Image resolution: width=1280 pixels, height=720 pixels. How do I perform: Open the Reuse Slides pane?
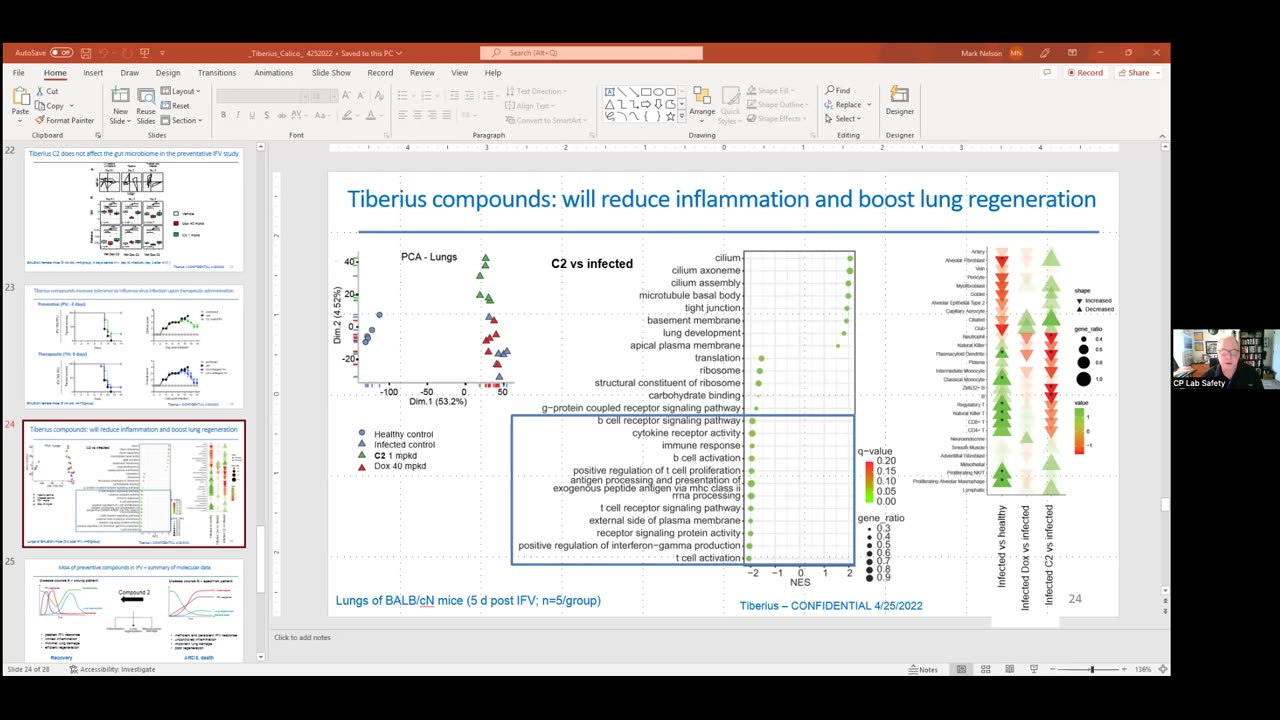tap(146, 104)
